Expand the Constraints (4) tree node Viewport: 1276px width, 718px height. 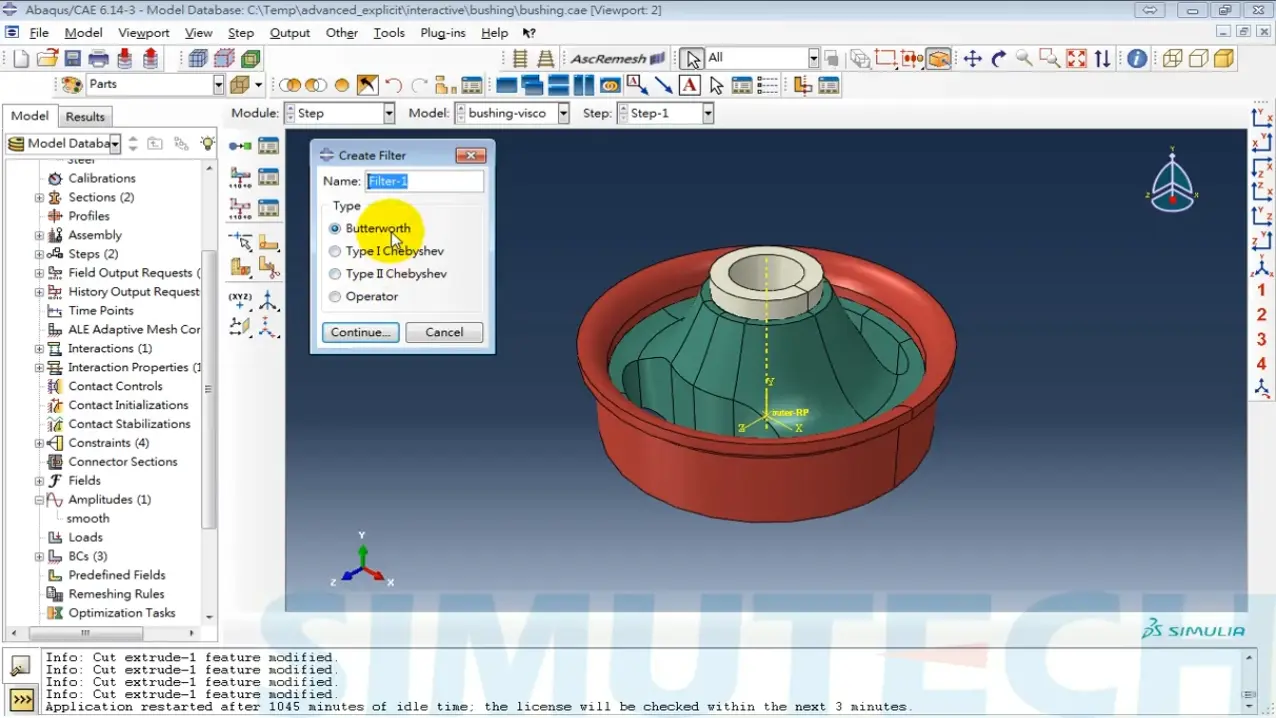point(39,443)
